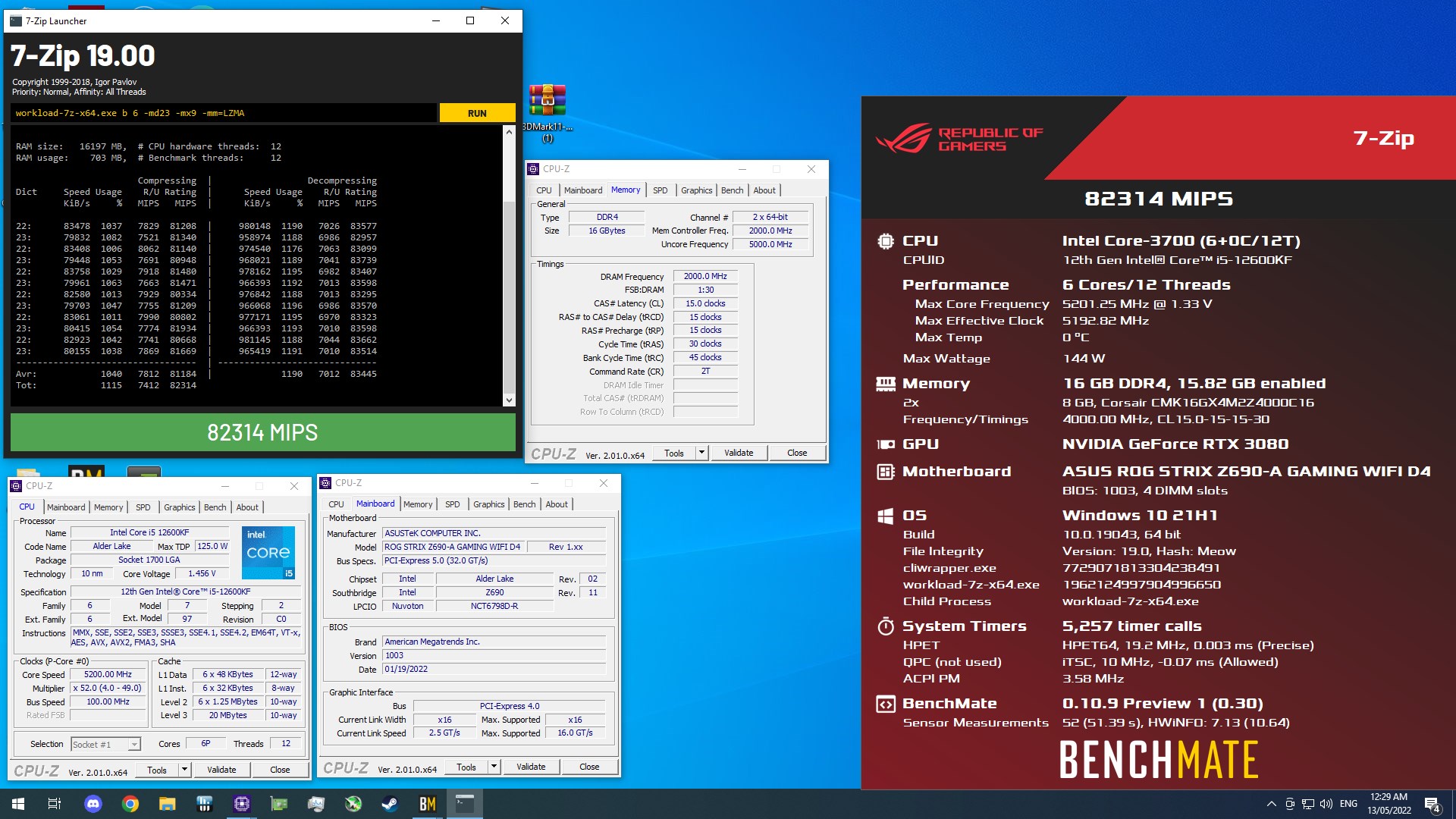
Task: Open File Explorer from taskbar
Action: [167, 804]
